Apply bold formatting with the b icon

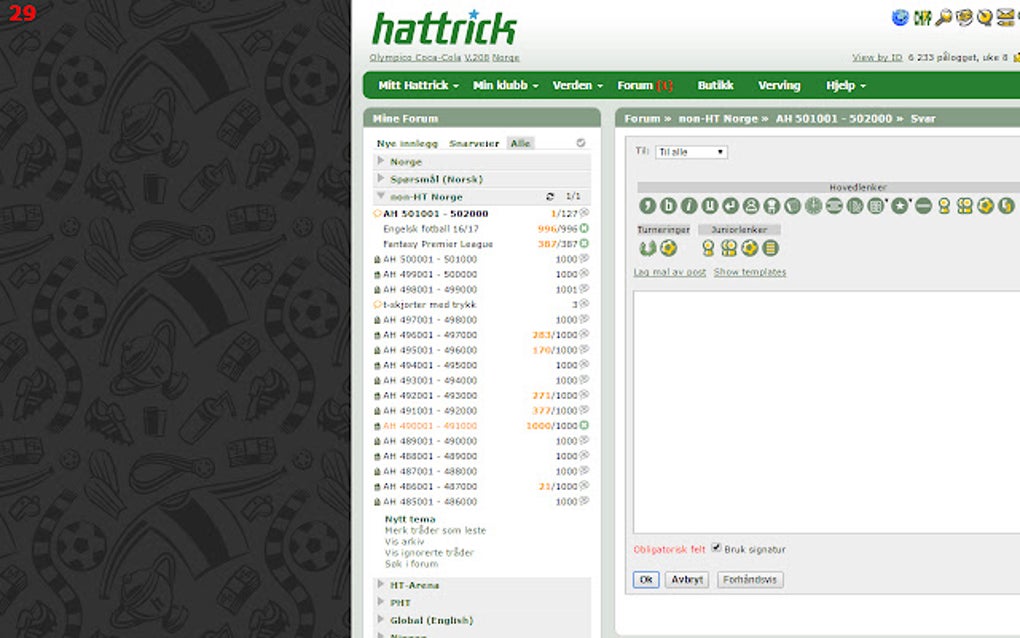668,206
